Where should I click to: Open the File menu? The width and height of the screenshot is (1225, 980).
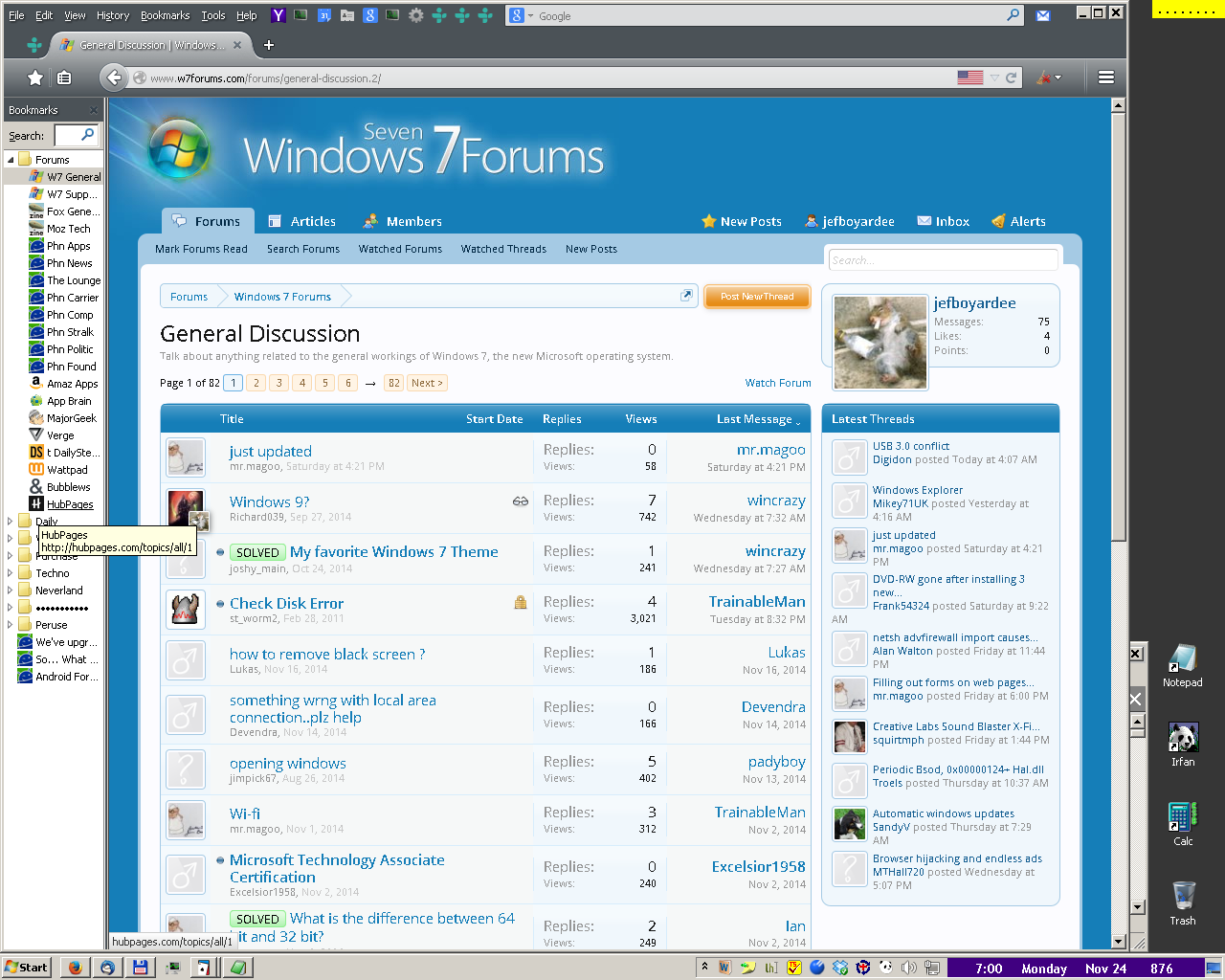[16, 15]
